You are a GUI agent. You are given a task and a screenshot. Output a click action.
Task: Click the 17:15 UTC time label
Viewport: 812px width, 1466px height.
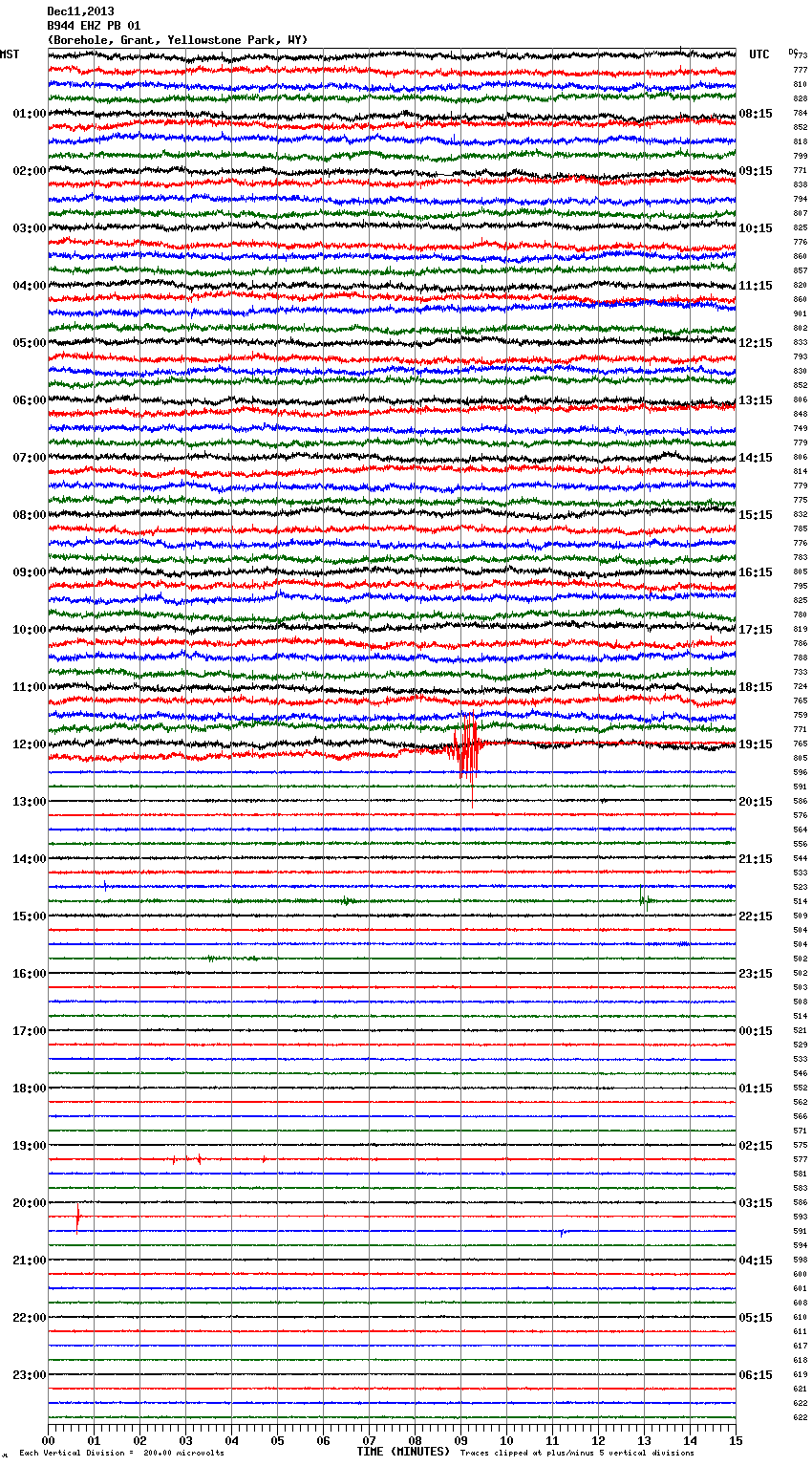[756, 630]
